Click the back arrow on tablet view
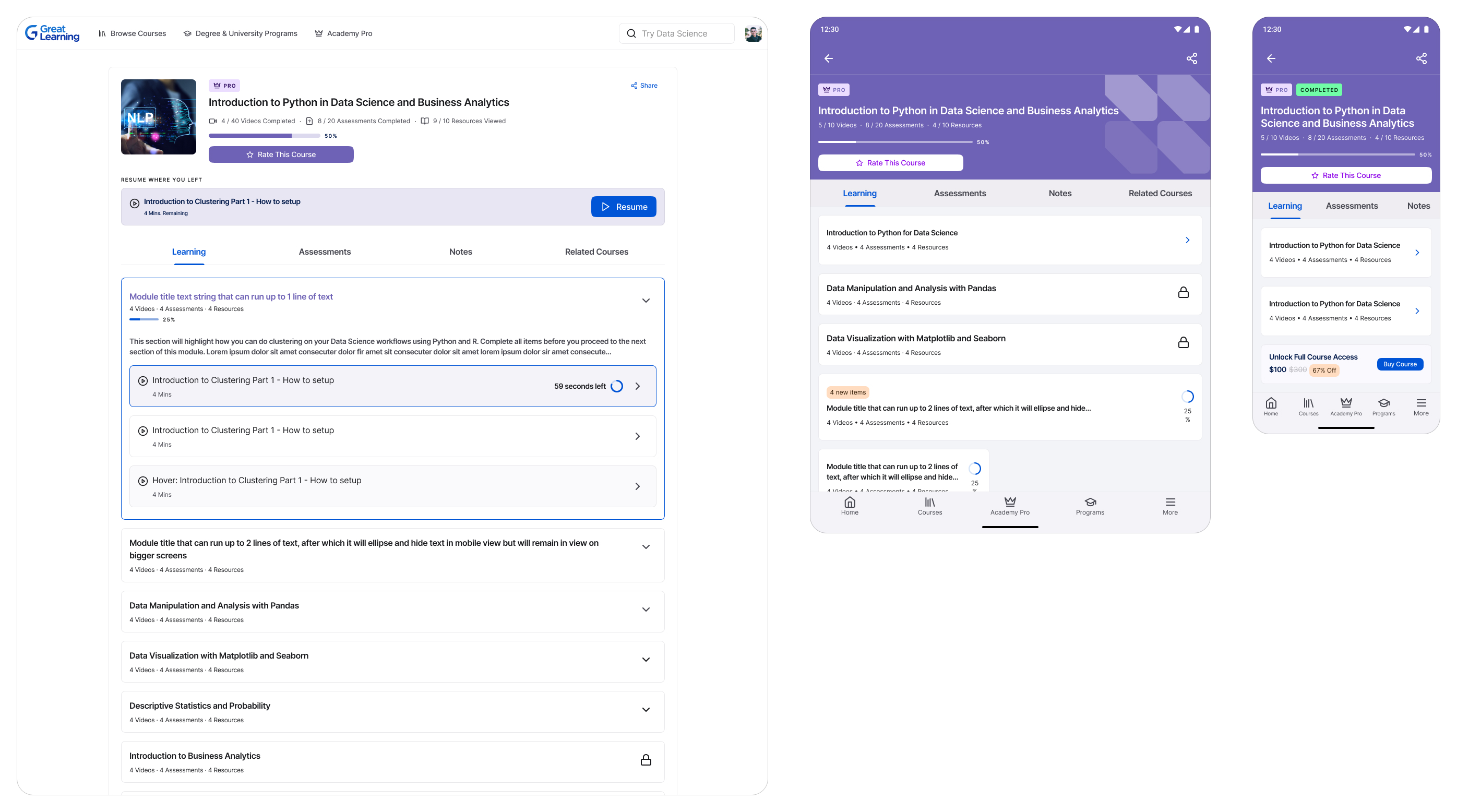Image resolution: width=1457 pixels, height=812 pixels. (829, 59)
